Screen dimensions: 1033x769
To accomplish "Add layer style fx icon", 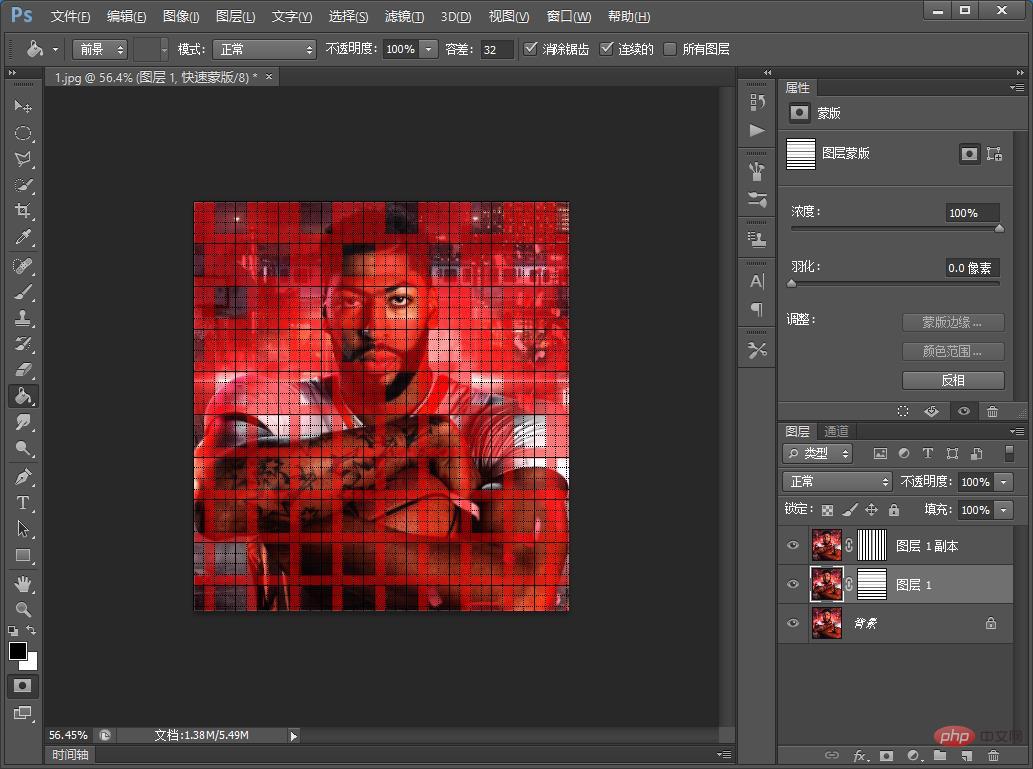I will pyautogui.click(x=860, y=755).
